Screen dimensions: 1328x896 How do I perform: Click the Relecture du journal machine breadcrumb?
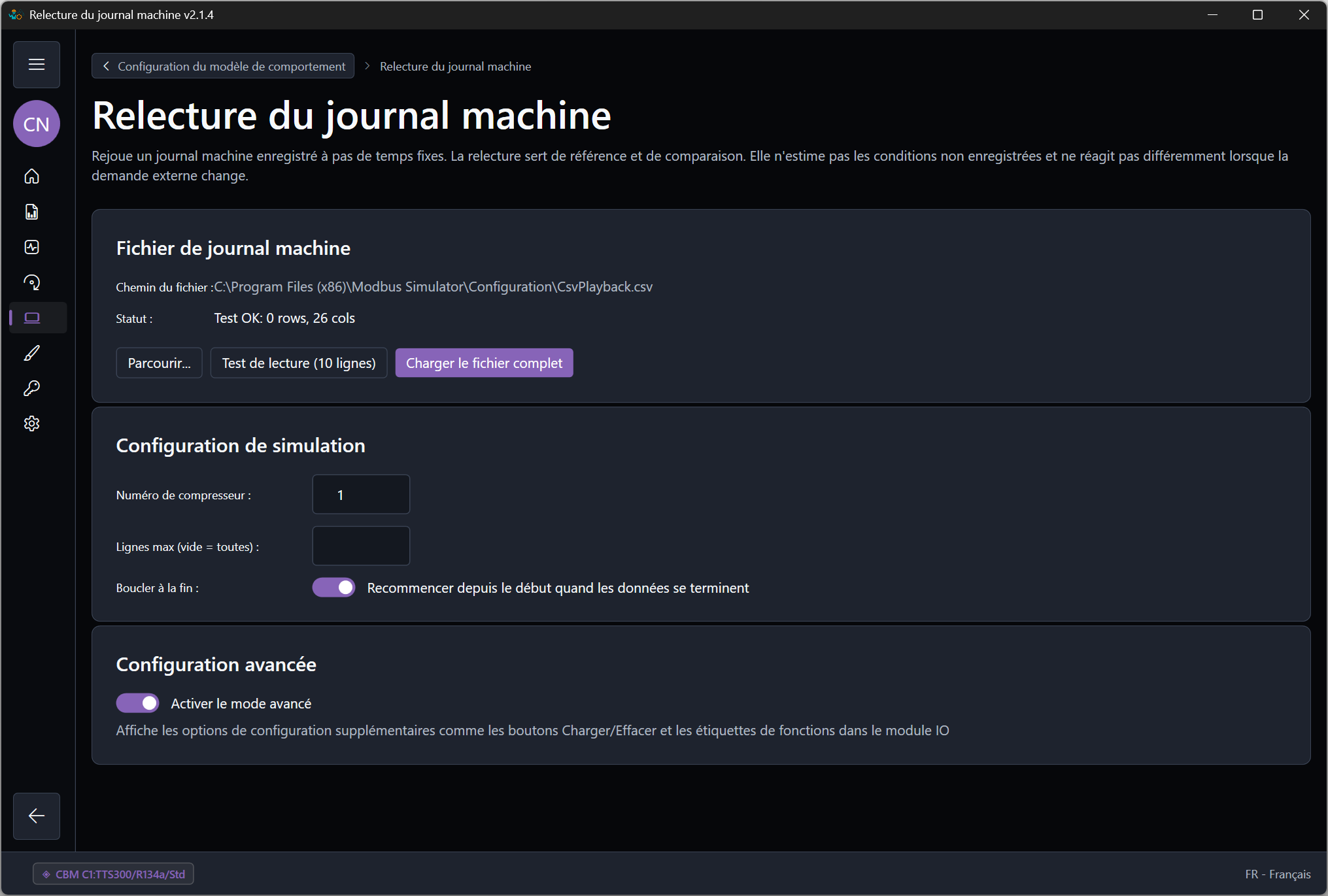coord(455,67)
